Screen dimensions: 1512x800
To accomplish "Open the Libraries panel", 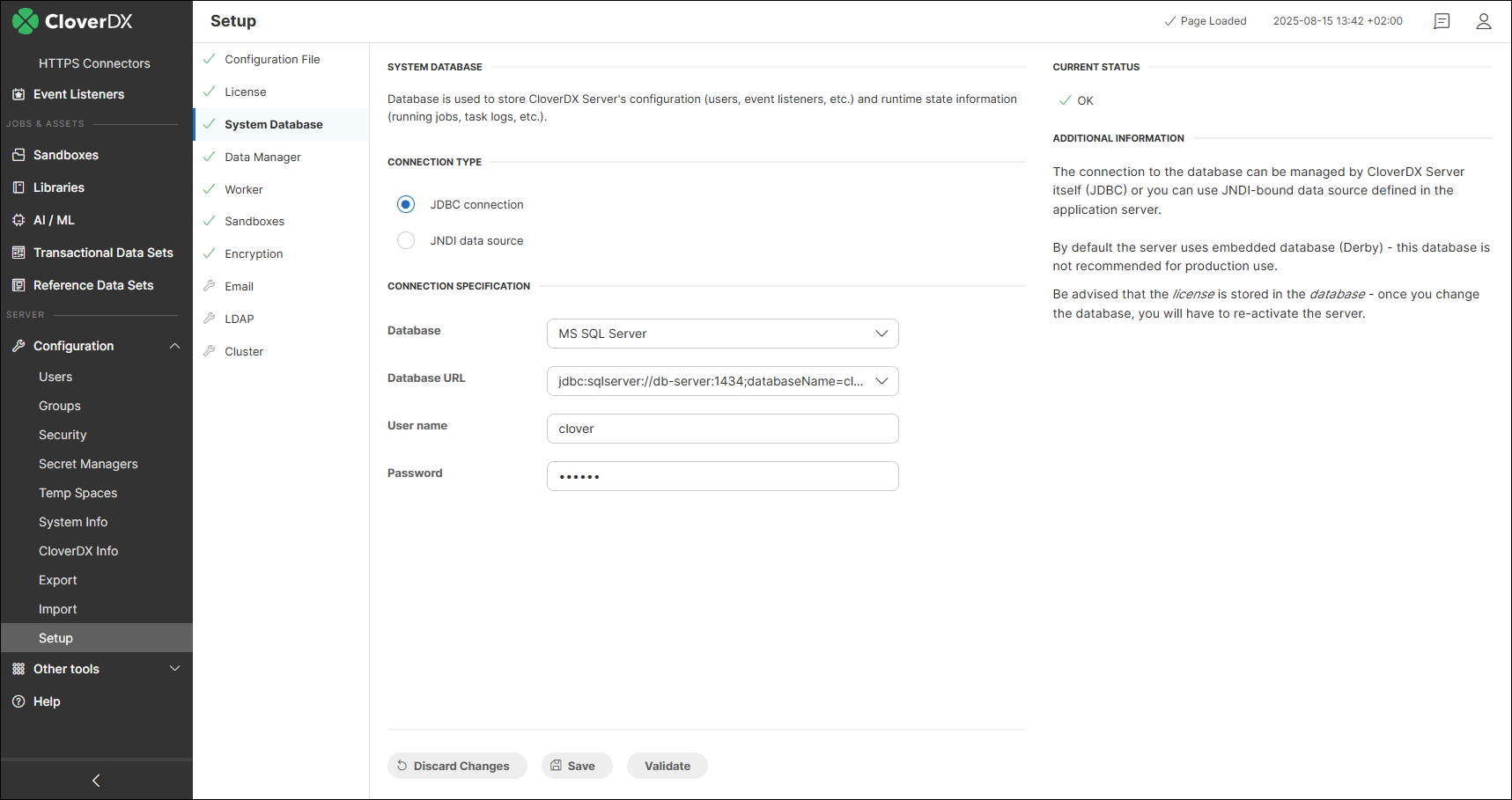I will click(x=59, y=187).
